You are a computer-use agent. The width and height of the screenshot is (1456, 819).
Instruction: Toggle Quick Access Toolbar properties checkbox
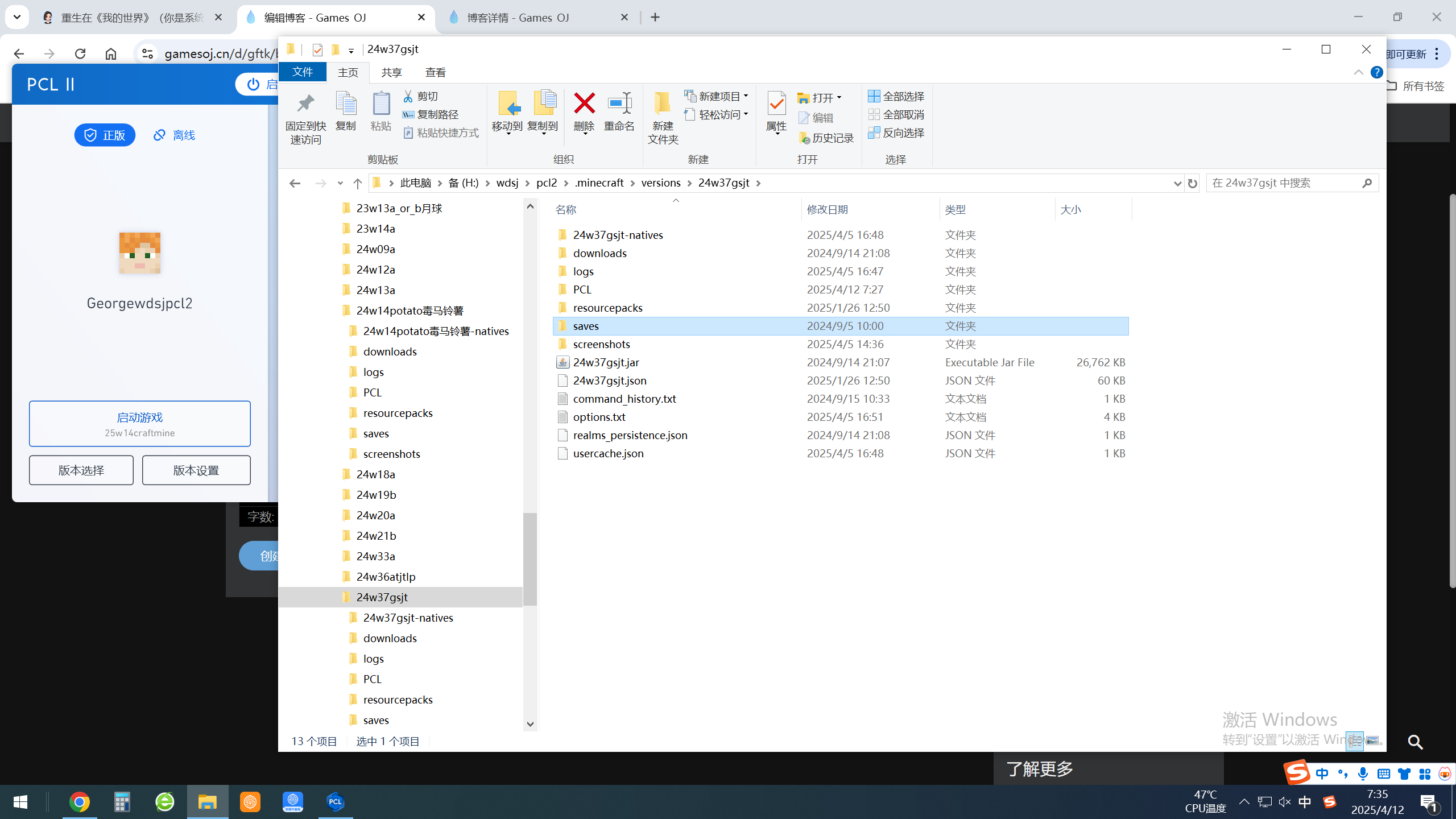(x=317, y=50)
